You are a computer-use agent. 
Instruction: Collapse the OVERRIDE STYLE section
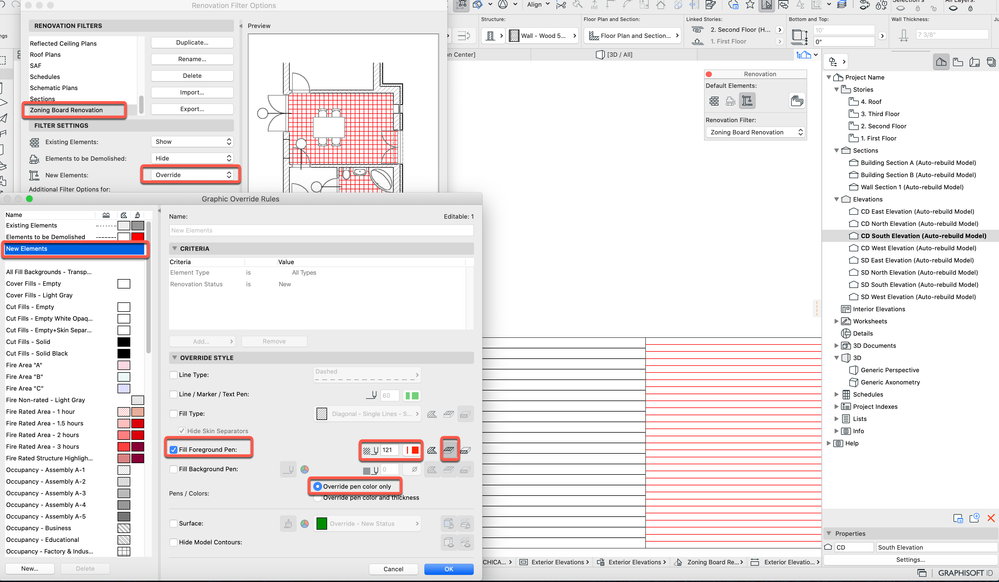(175, 358)
